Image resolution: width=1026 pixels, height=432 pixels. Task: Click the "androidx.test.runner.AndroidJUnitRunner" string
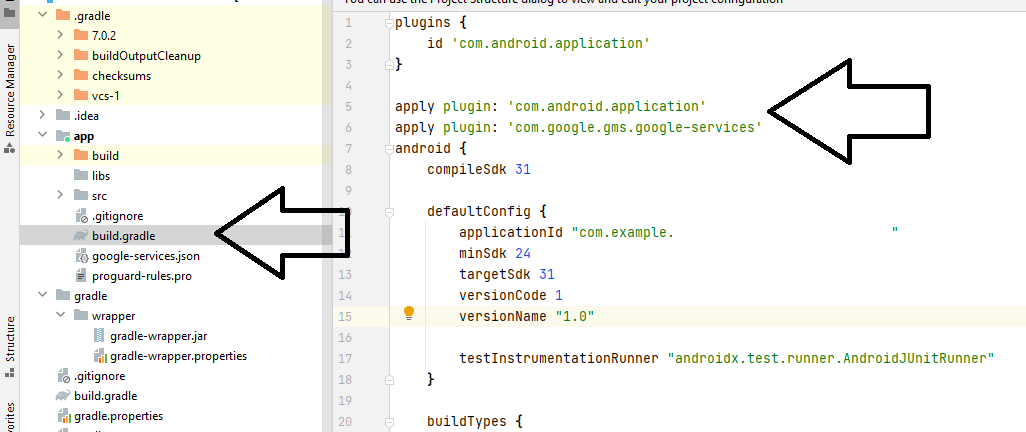coord(831,358)
